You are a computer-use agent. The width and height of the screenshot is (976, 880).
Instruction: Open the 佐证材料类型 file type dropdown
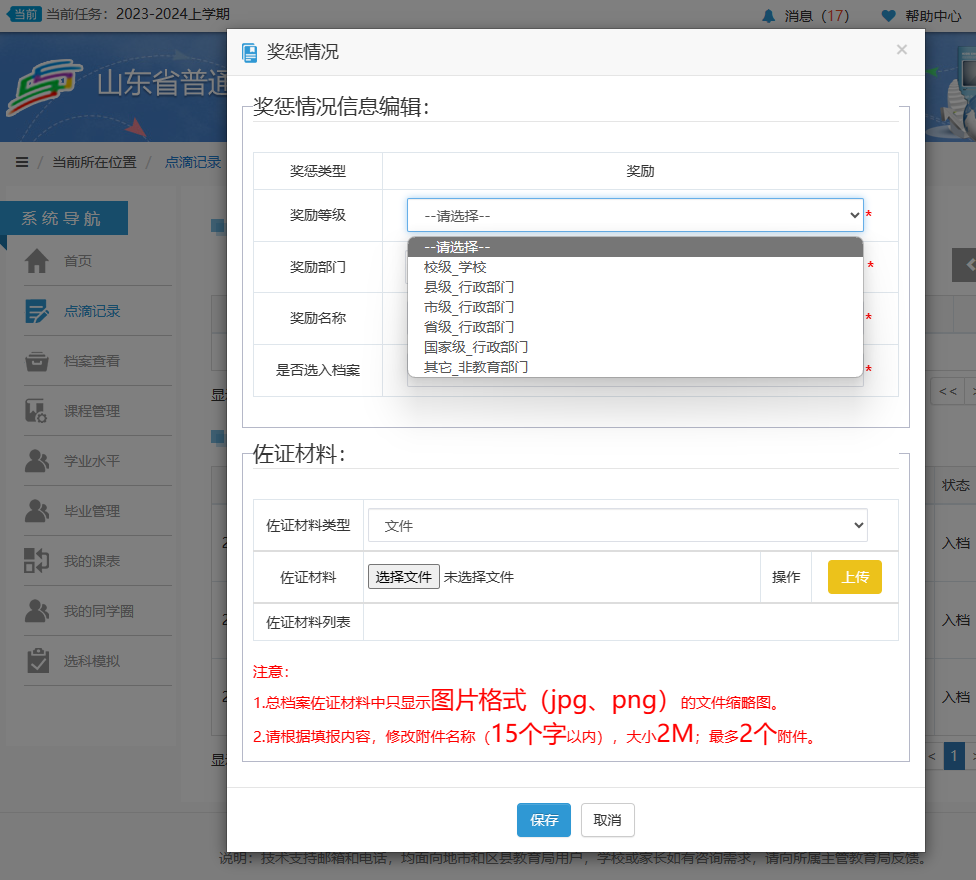click(x=618, y=524)
